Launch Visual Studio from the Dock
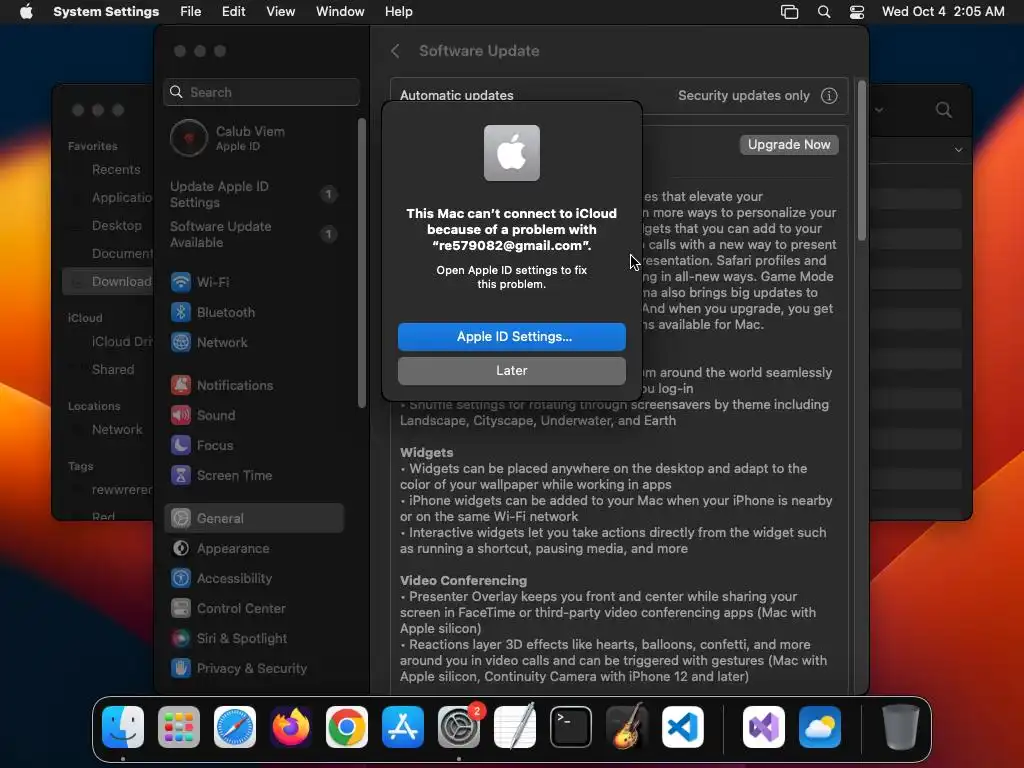The width and height of the screenshot is (1024, 768). [x=764, y=727]
